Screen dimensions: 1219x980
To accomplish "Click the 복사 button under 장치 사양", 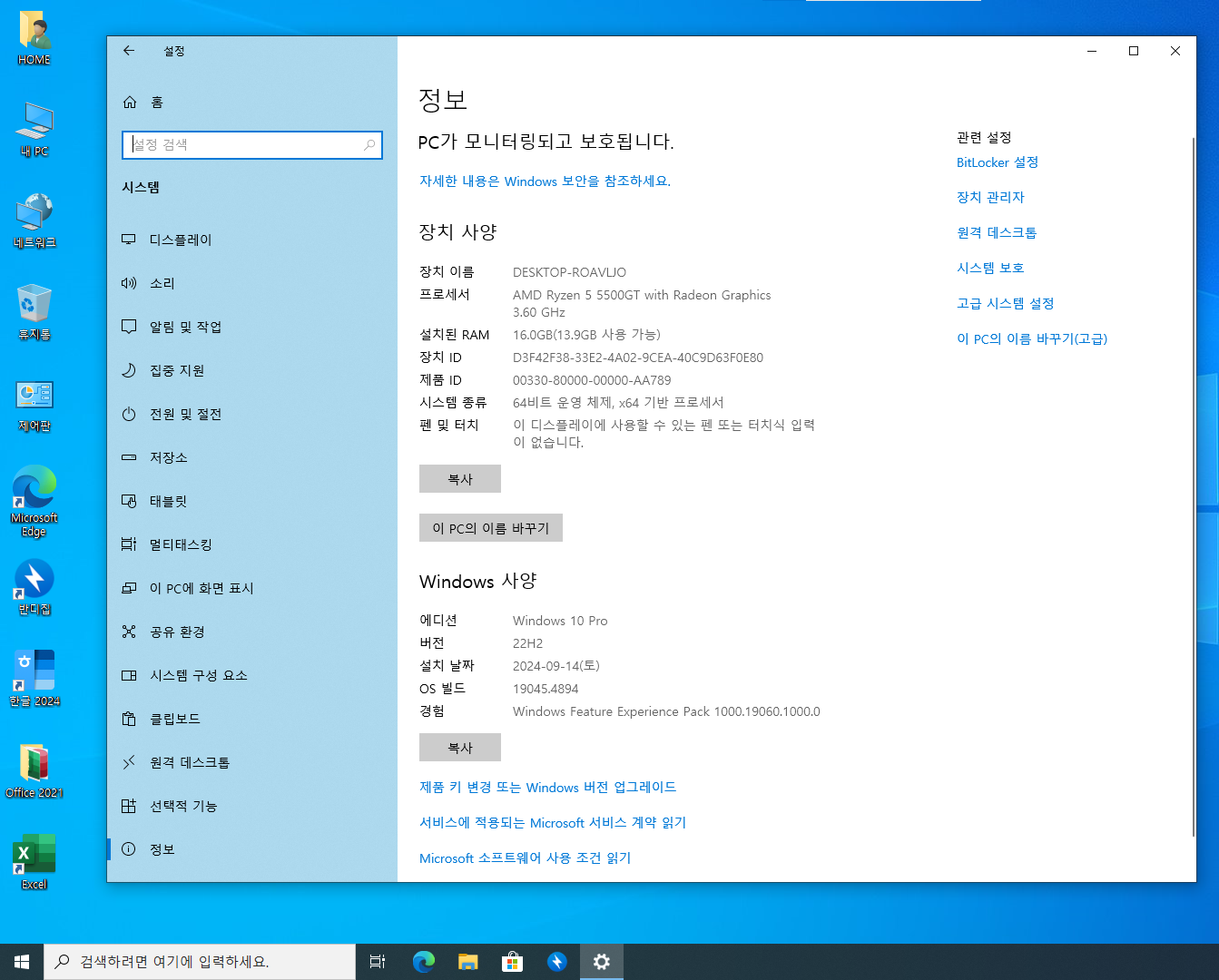I will click(460, 479).
